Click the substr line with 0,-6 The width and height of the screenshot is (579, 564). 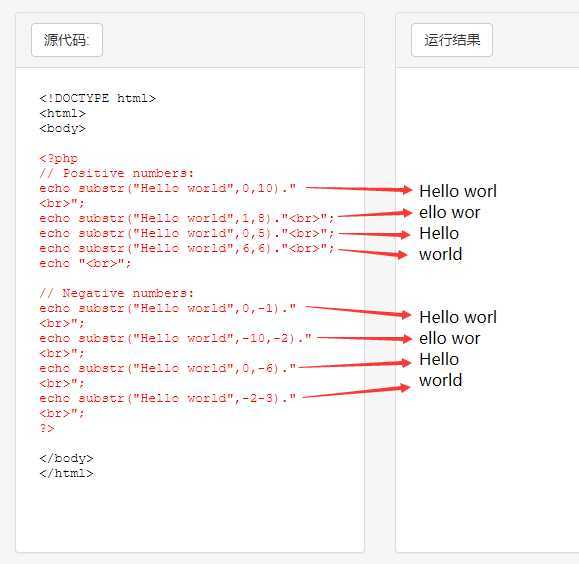(x=168, y=368)
